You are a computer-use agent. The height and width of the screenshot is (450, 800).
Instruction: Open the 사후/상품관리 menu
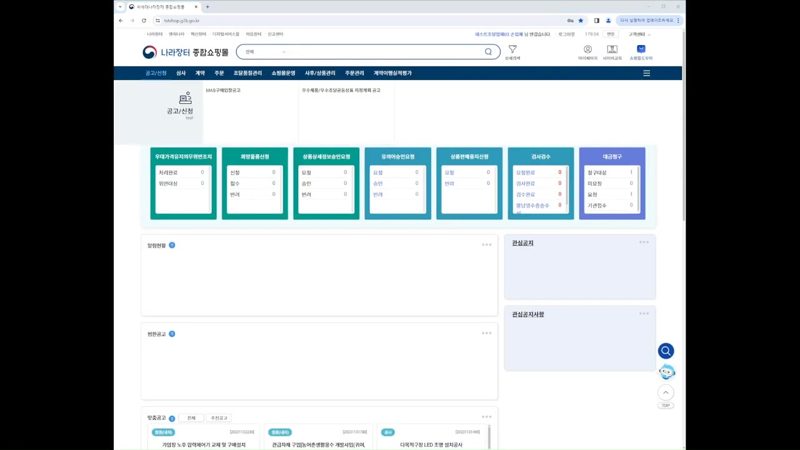click(x=320, y=73)
